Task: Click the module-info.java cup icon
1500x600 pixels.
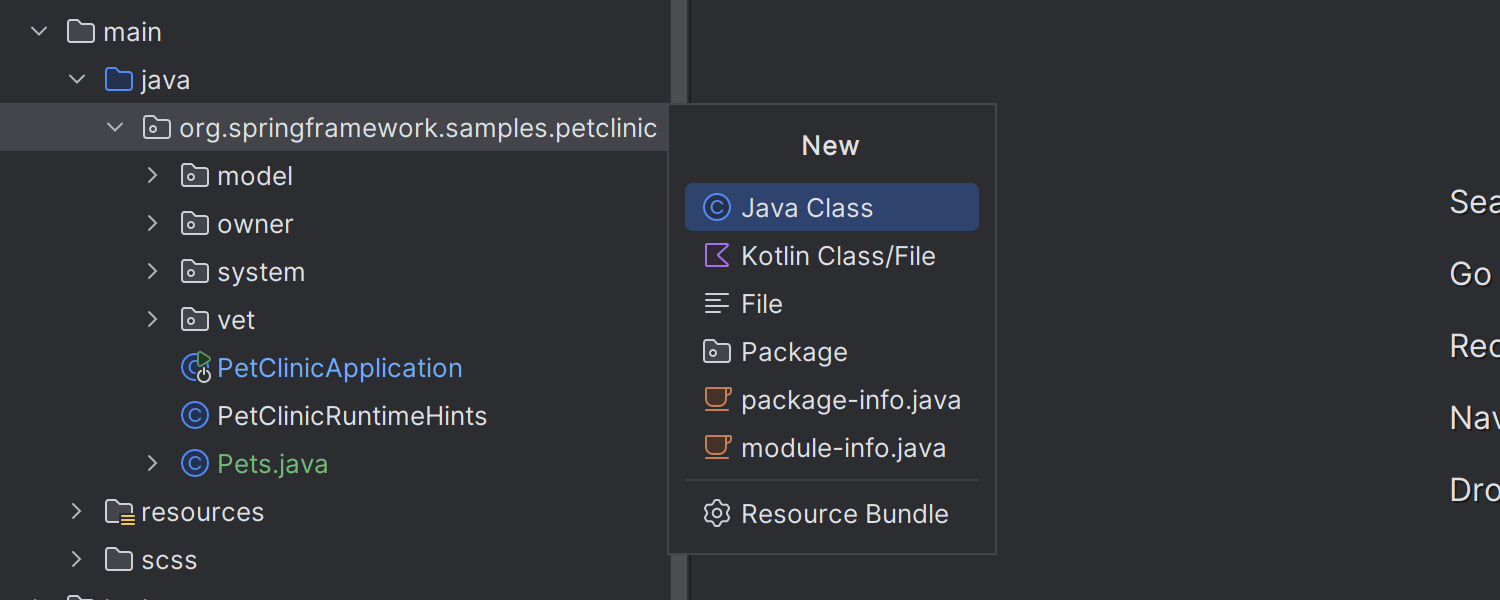Action: pyautogui.click(x=717, y=447)
